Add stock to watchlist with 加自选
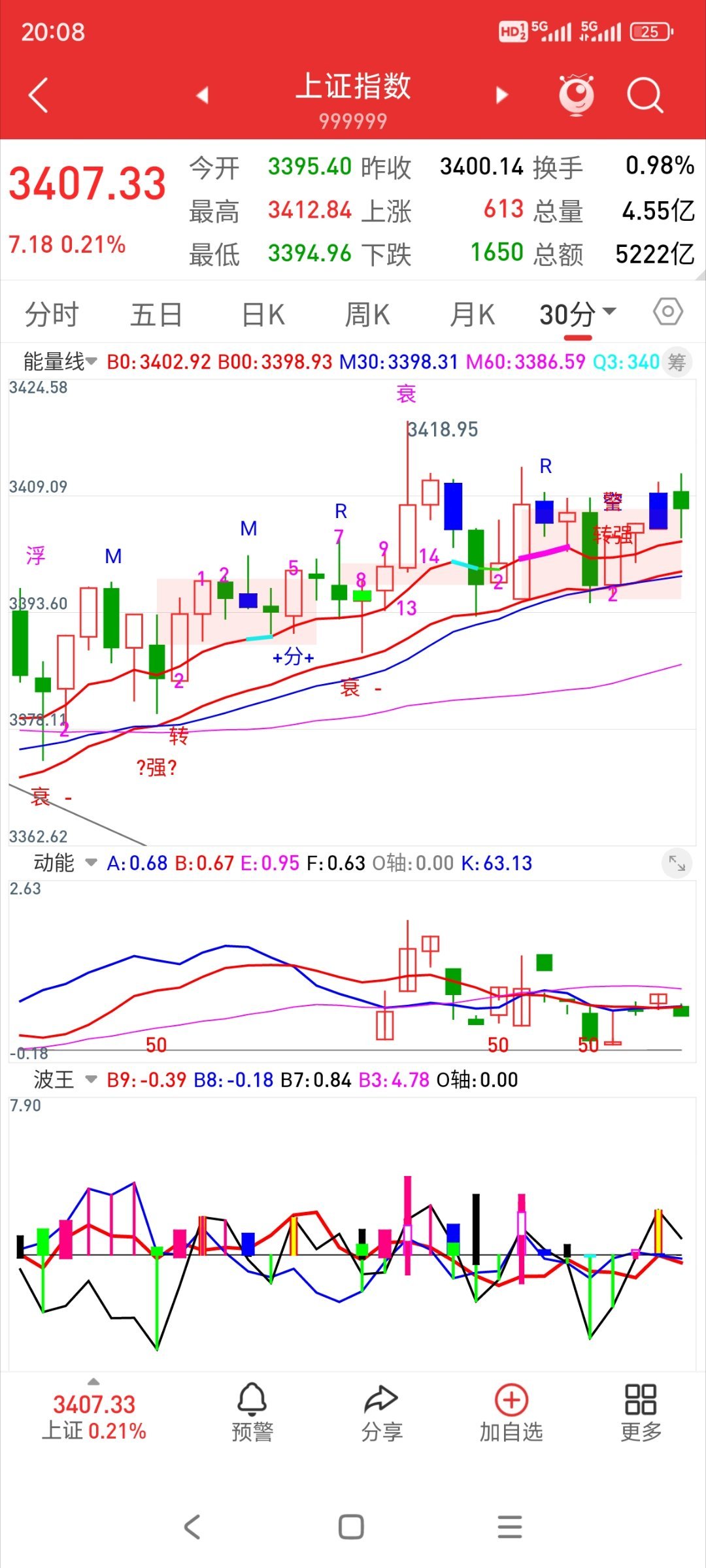The image size is (706, 1568). 511,1413
